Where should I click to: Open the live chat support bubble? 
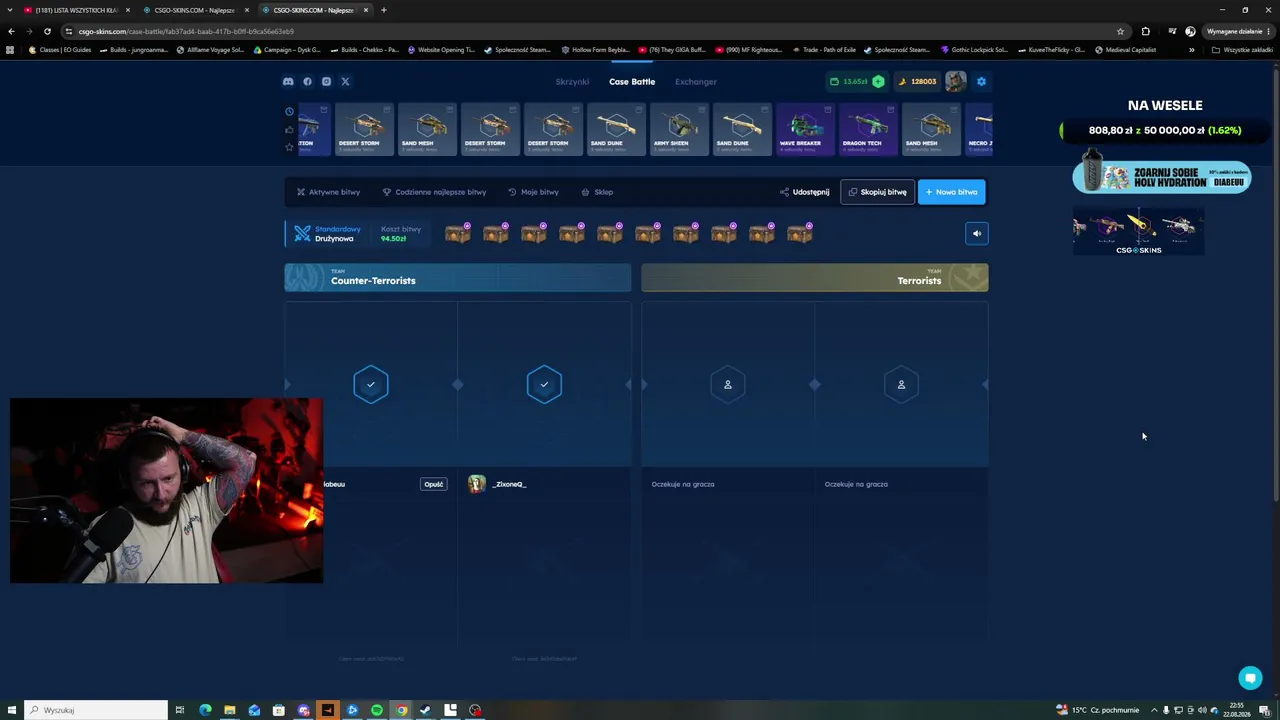(x=1250, y=678)
